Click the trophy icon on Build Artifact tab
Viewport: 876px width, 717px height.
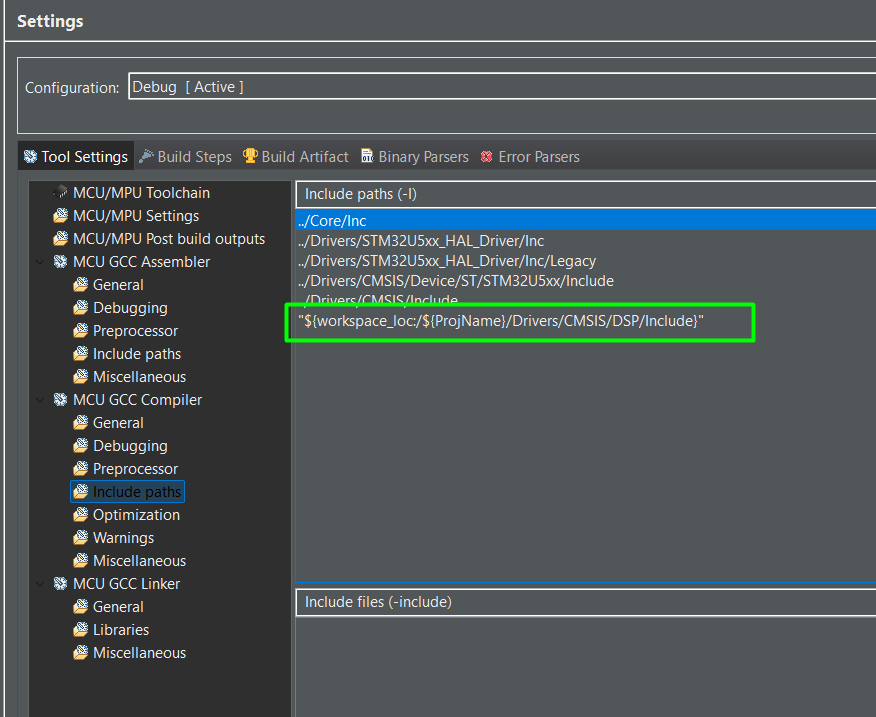coord(250,156)
